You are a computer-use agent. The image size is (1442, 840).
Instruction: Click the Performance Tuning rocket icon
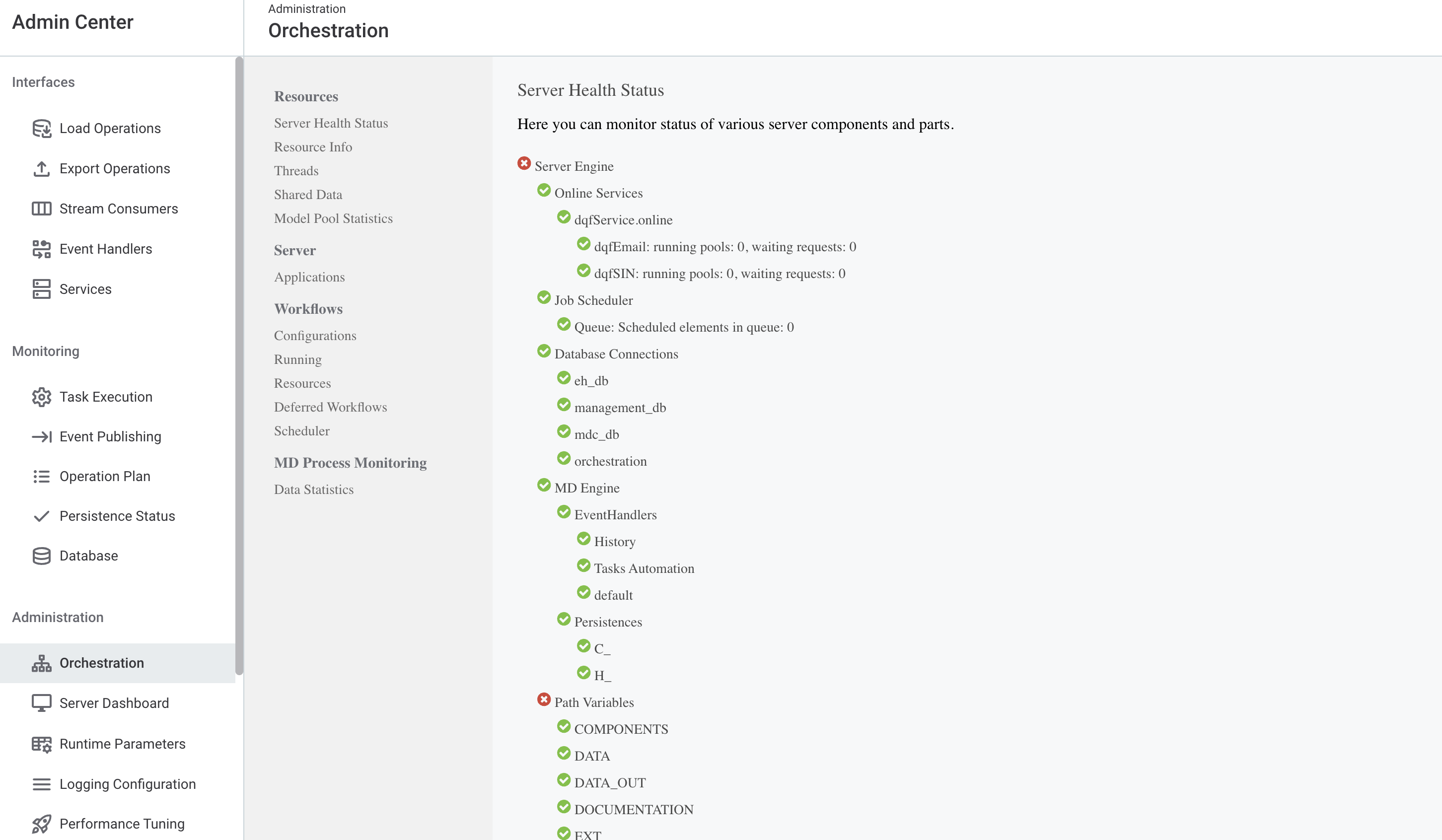pos(41,824)
